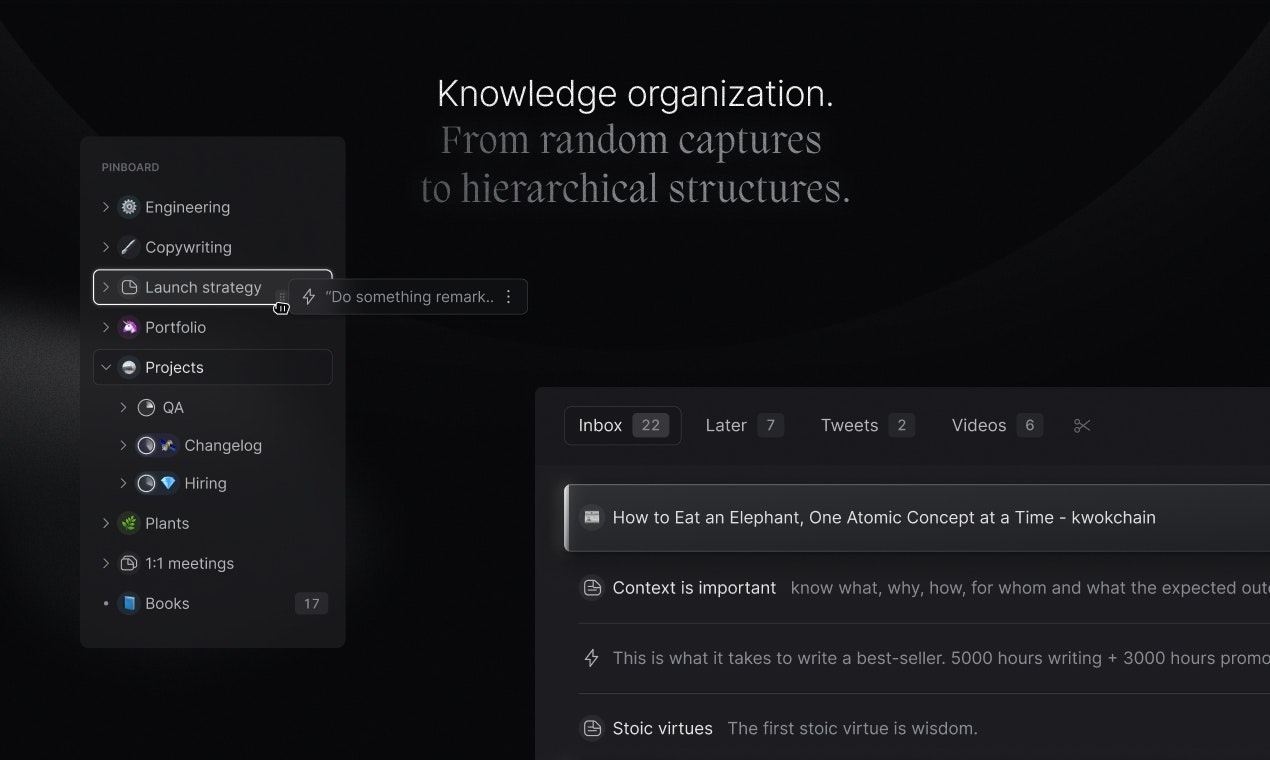Click the lightning icon on best-seller row
1270x760 pixels.
pos(592,658)
